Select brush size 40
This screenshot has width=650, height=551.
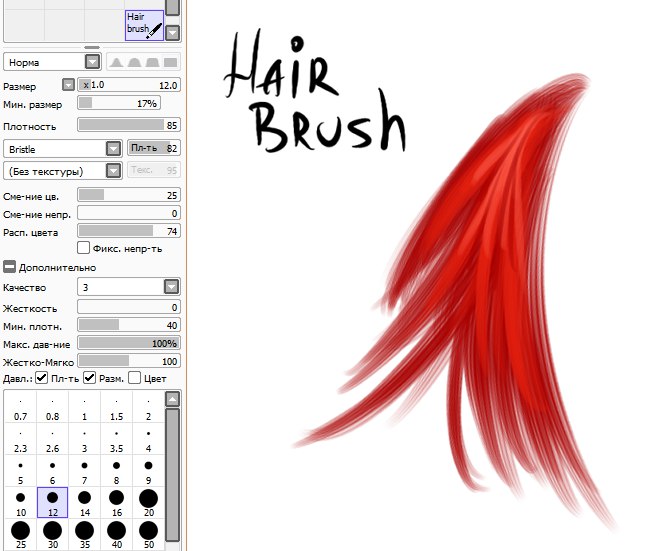point(116,535)
